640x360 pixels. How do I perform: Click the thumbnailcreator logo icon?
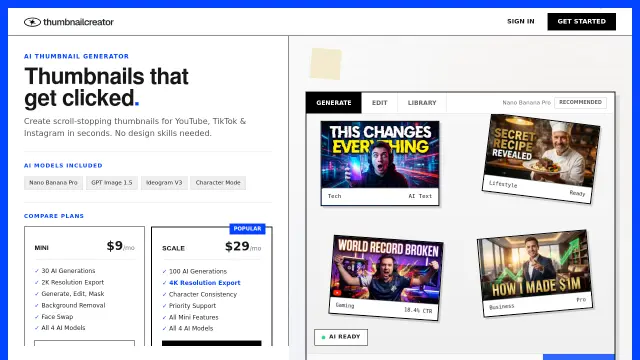32,22
